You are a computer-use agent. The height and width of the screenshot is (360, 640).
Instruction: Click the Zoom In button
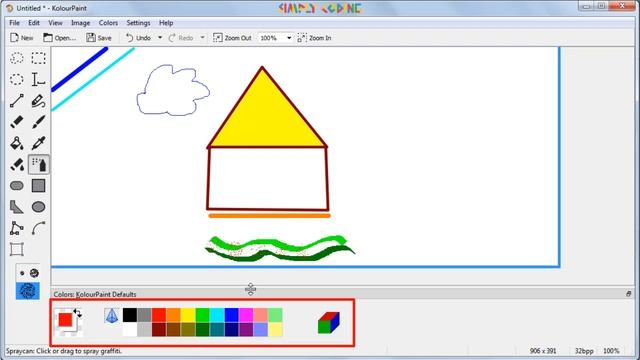[314, 38]
